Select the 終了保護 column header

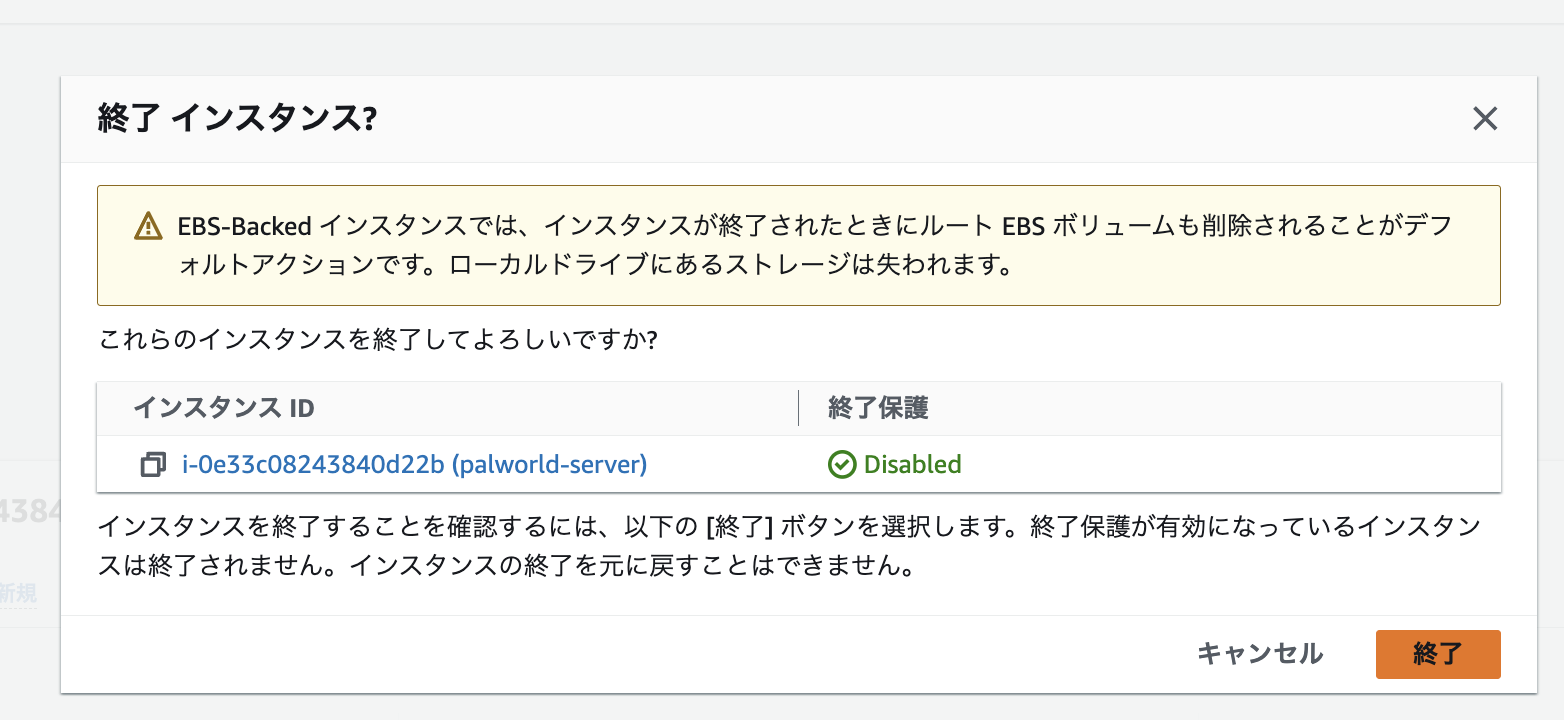pos(878,408)
